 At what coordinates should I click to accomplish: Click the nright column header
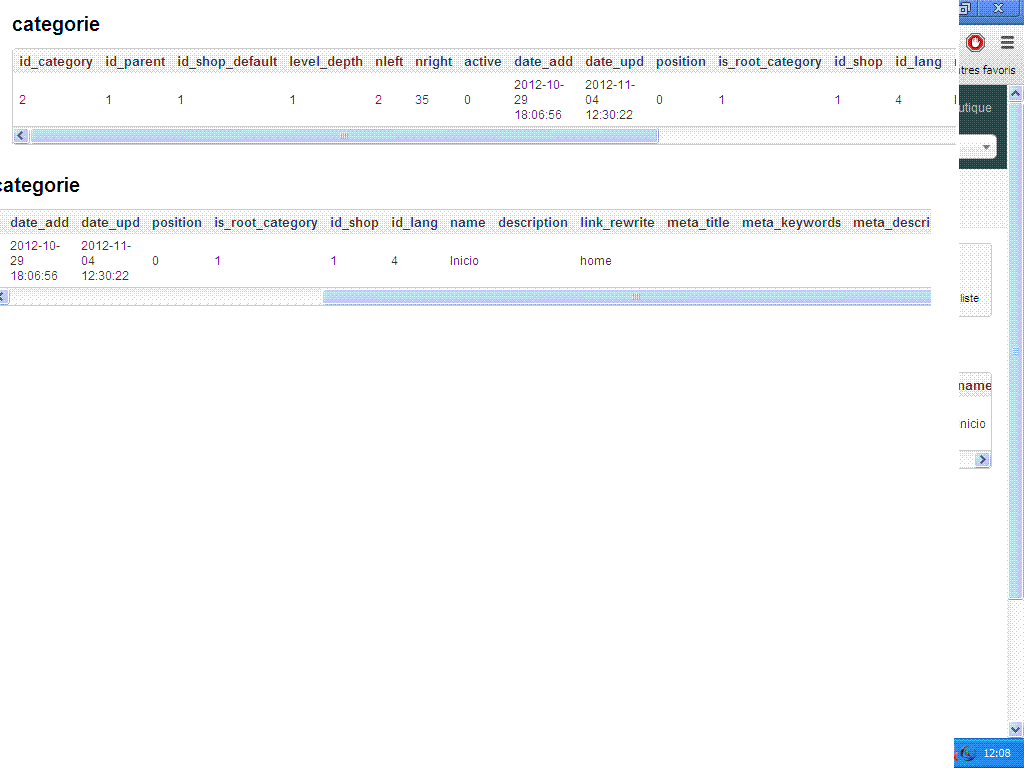pos(434,61)
